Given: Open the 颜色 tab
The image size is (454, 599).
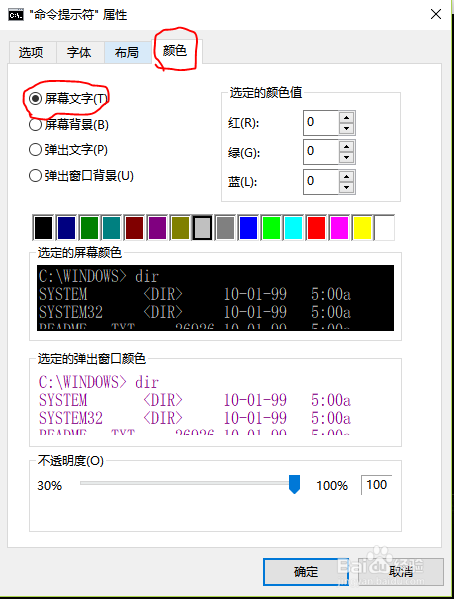Looking at the screenshot, I should point(176,50).
